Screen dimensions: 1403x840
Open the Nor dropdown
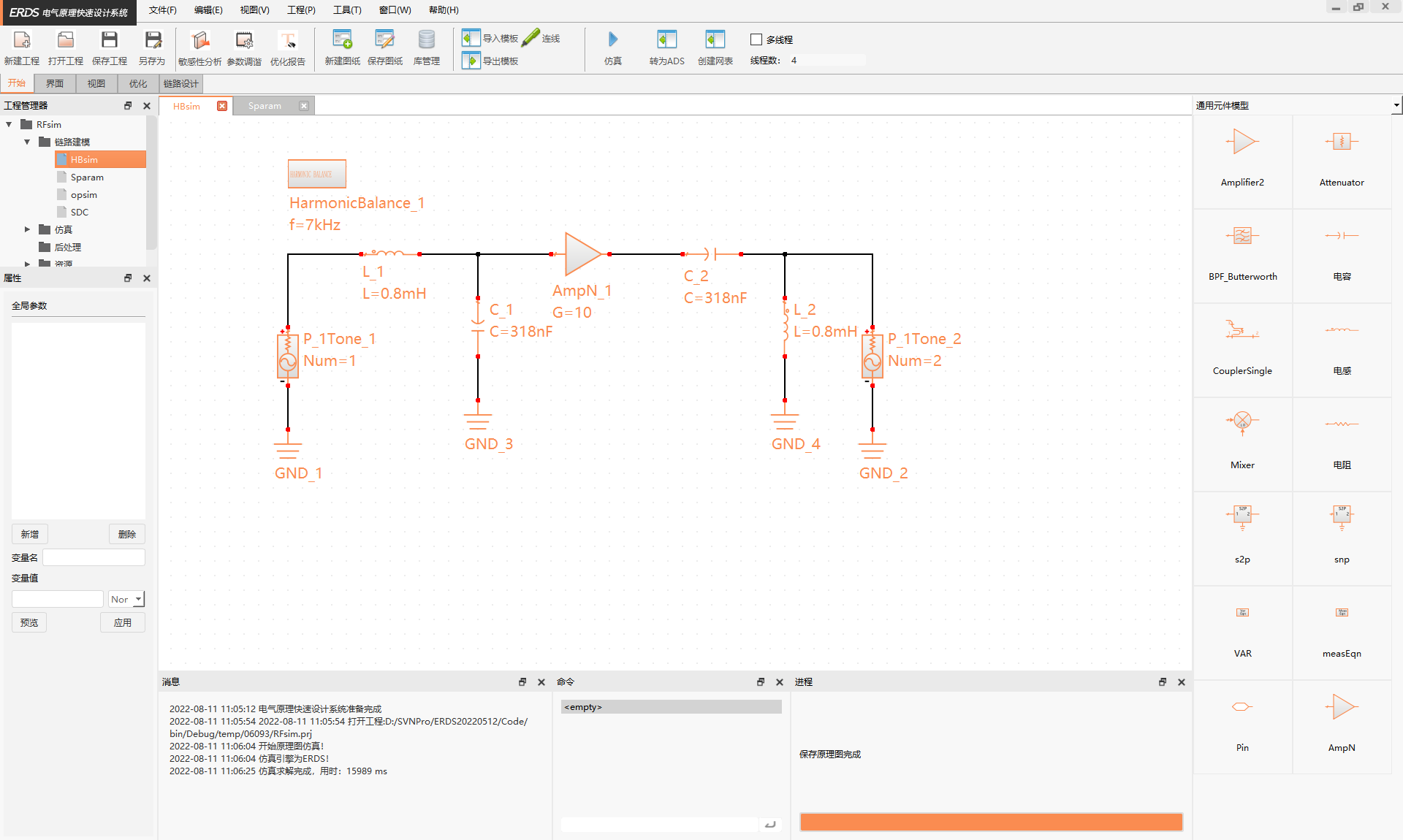pyautogui.click(x=126, y=599)
